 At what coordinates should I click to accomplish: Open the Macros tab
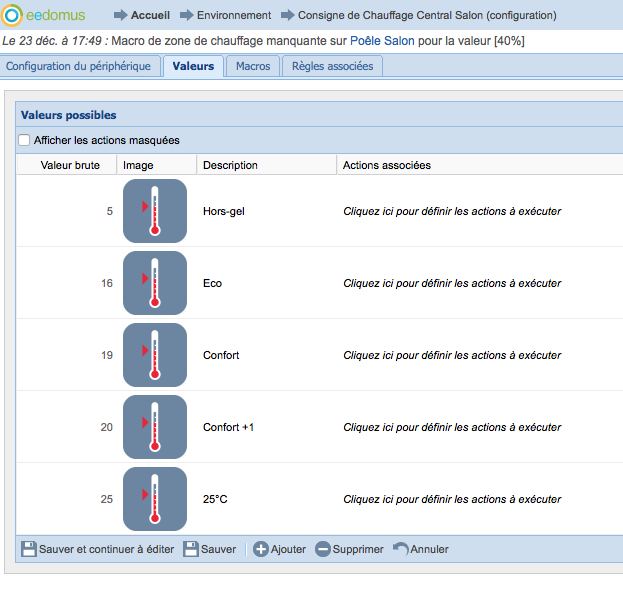tap(253, 66)
